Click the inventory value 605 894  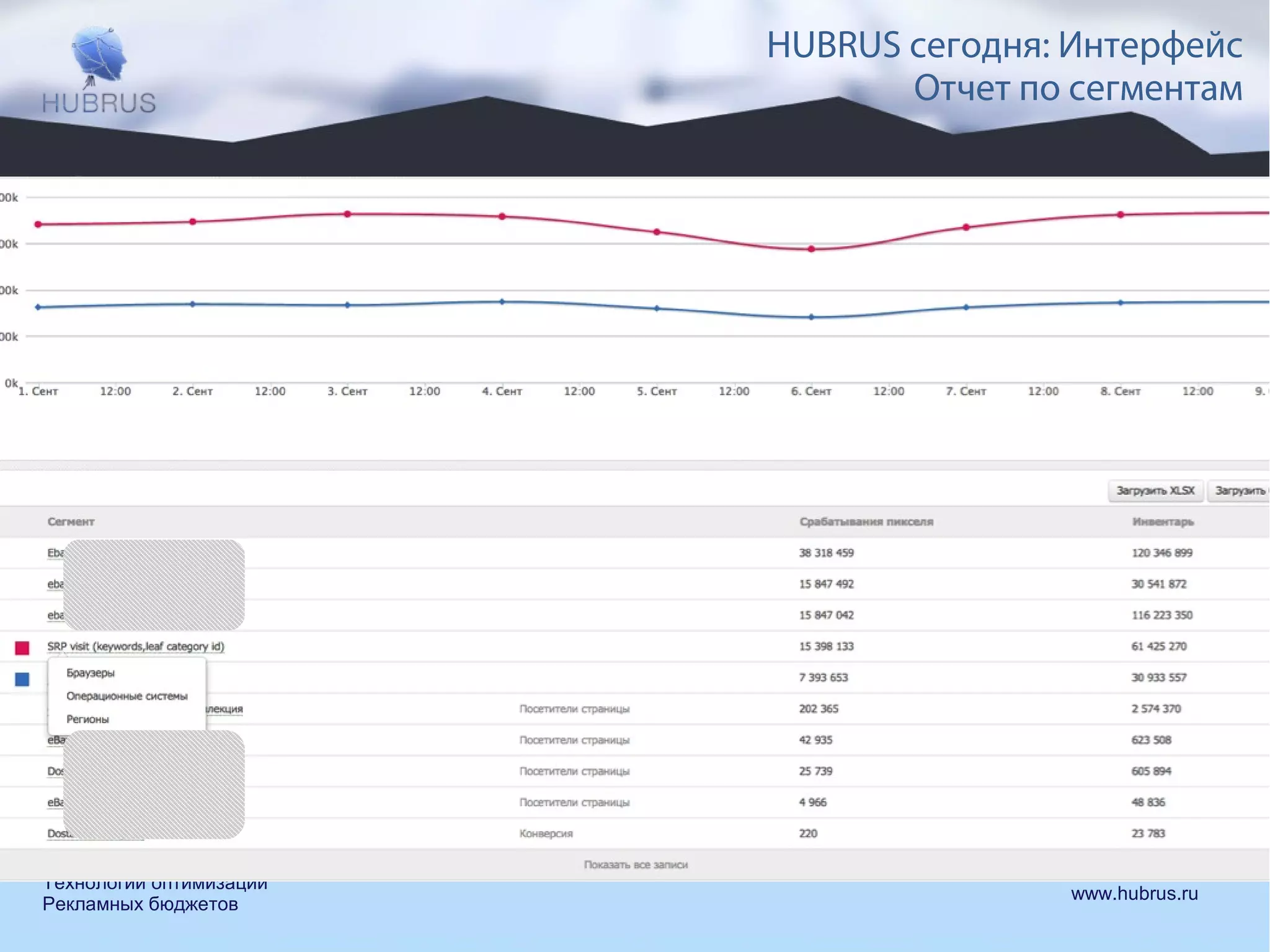coord(1151,771)
